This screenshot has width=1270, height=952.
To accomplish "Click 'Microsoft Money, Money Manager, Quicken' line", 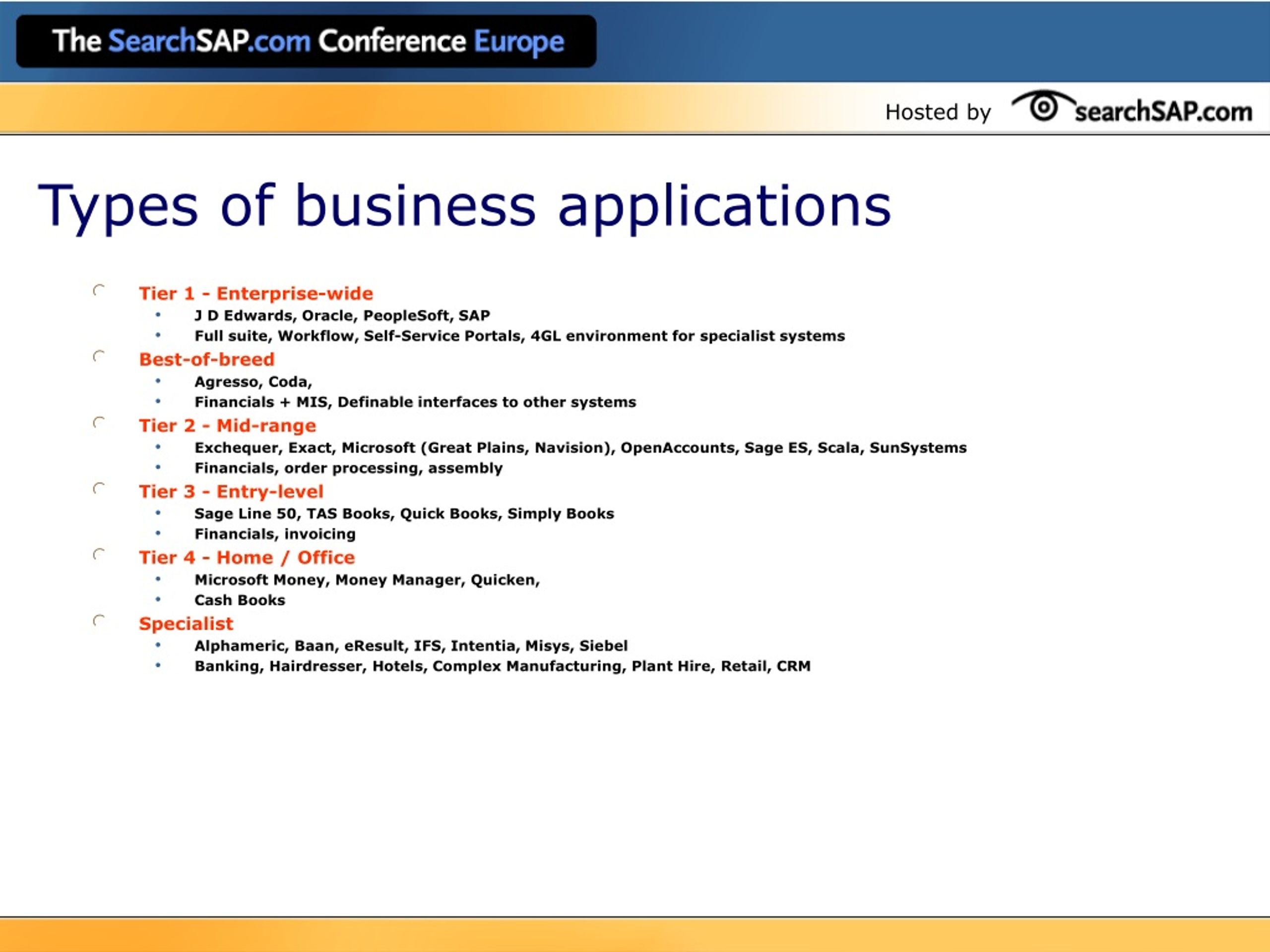I will point(367,580).
